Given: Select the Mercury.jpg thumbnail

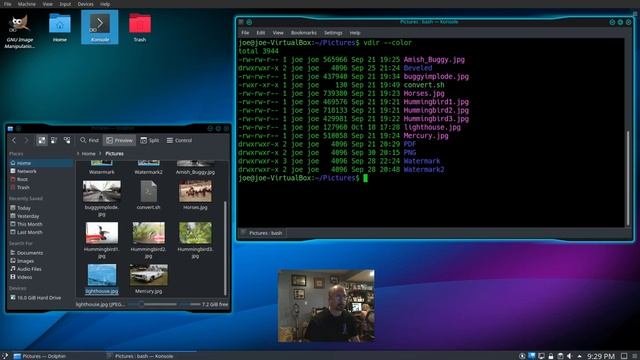Looking at the screenshot, I should tap(149, 275).
